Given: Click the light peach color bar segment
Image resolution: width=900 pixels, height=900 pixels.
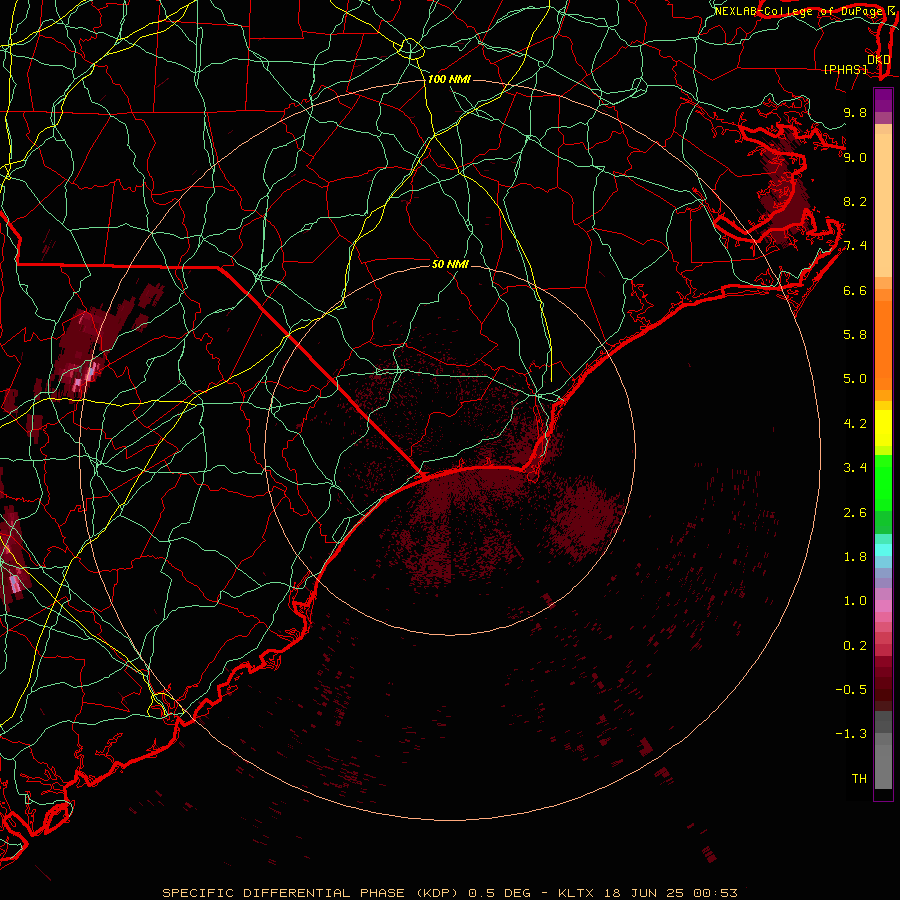Looking at the screenshot, I should [x=883, y=205].
